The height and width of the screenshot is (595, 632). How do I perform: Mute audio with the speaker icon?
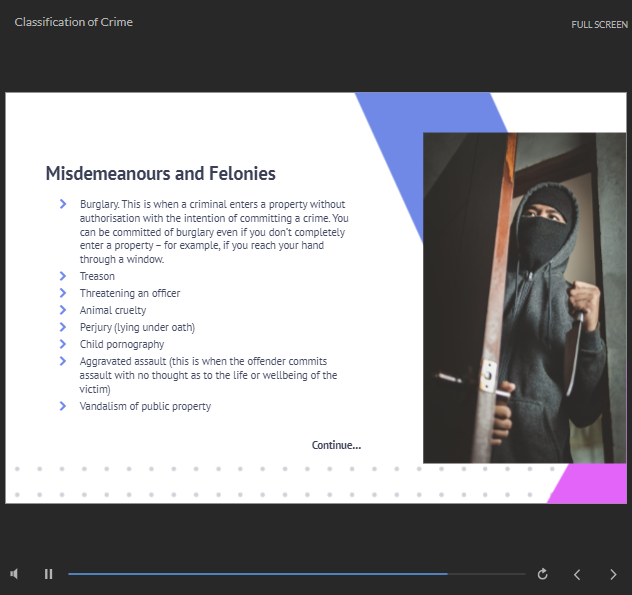click(15, 574)
